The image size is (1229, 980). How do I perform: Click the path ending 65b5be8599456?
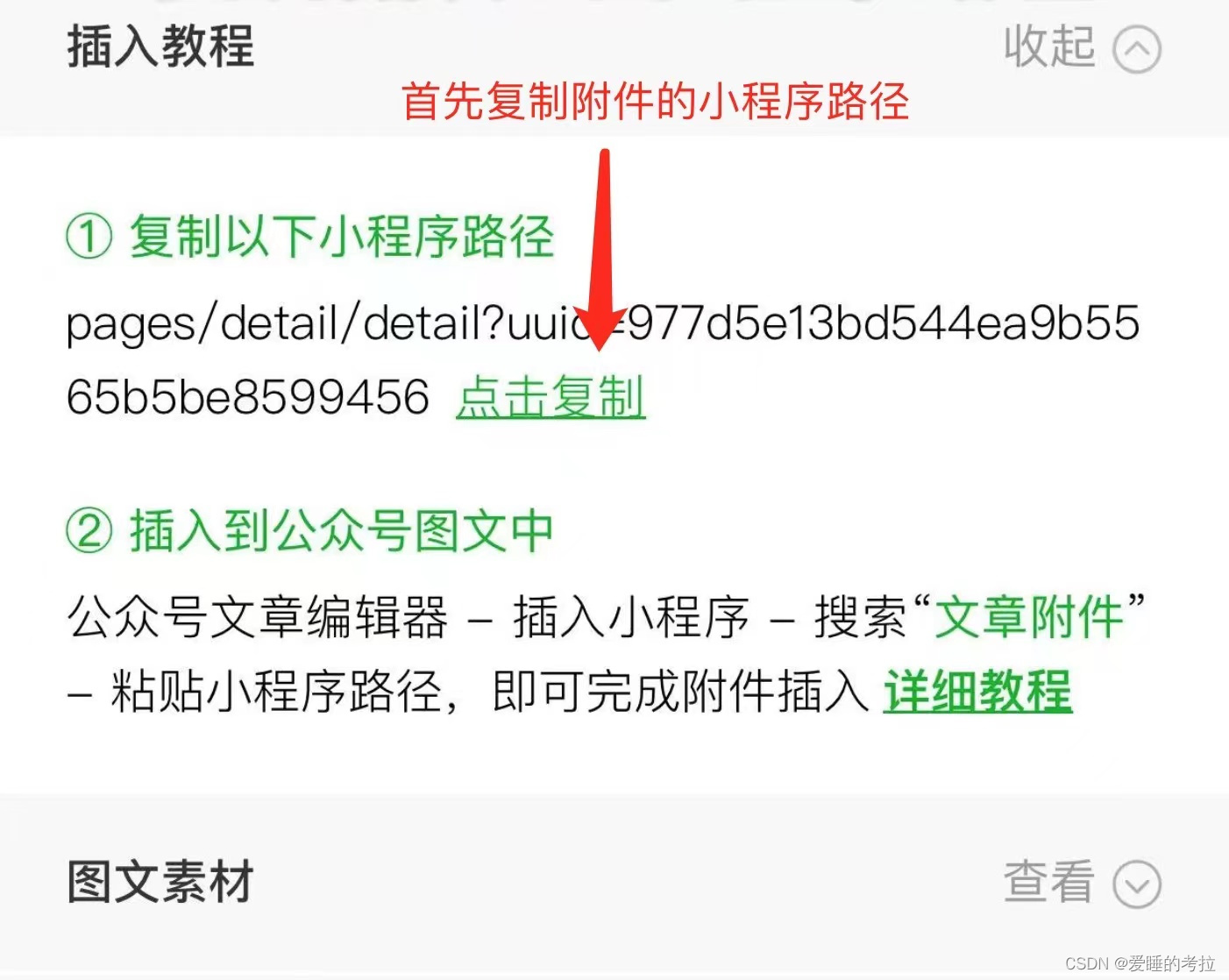pyautogui.click(x=248, y=397)
